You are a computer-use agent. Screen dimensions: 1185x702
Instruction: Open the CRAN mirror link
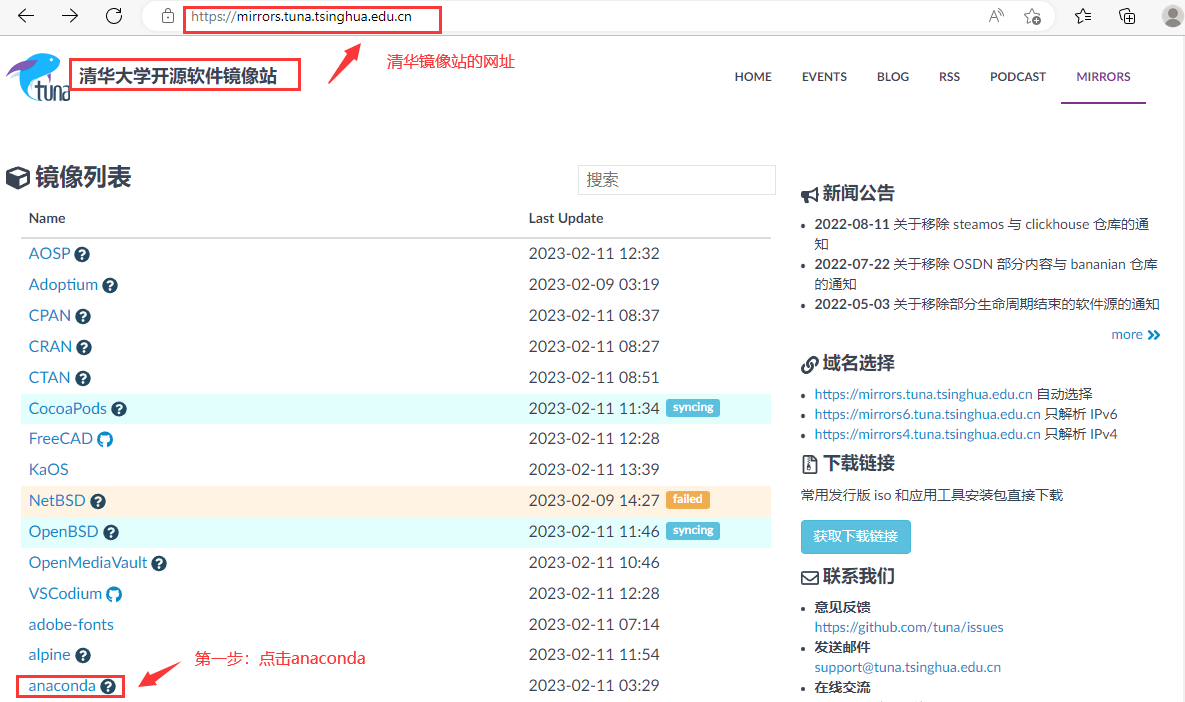pos(50,346)
